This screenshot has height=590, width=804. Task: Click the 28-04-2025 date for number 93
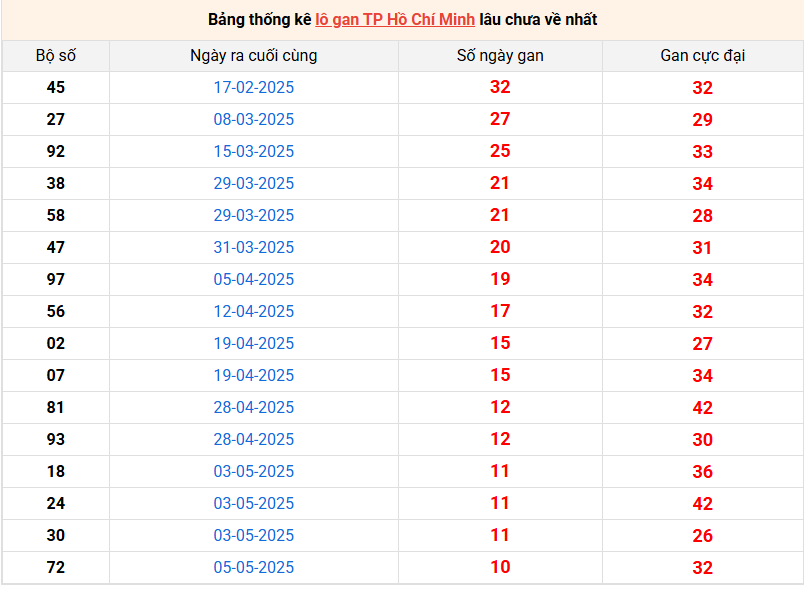pos(254,439)
